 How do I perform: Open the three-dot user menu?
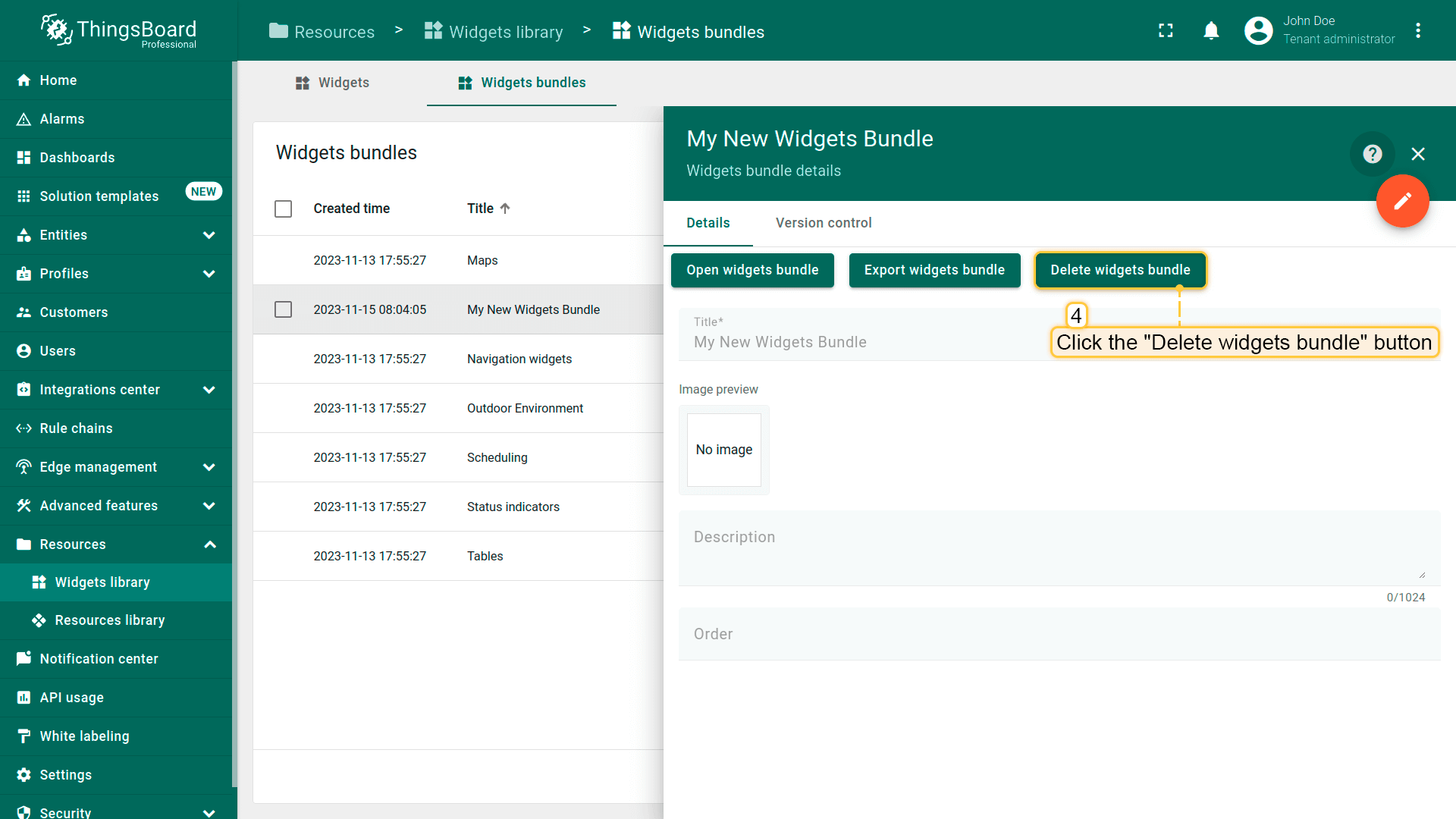(x=1418, y=31)
